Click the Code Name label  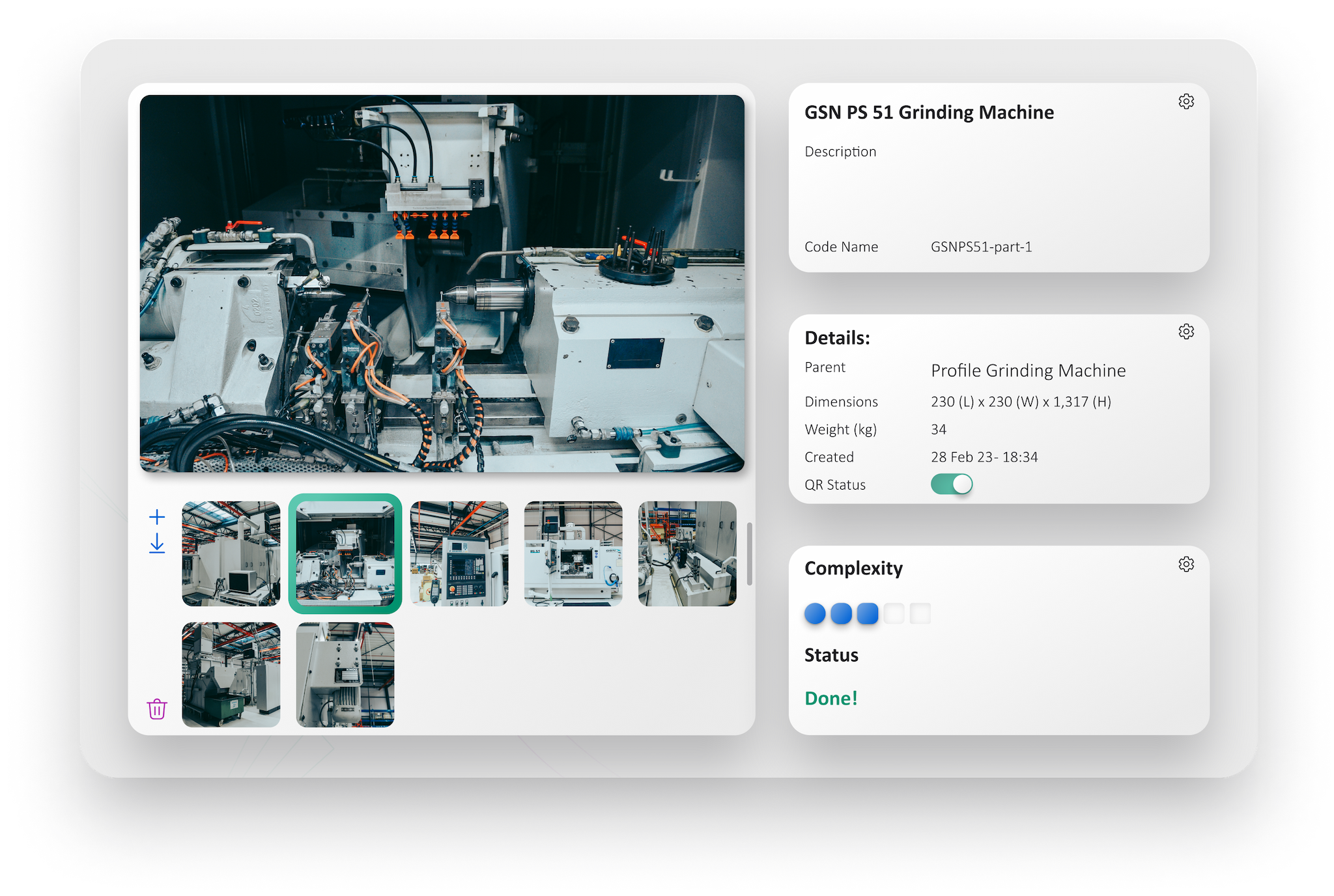(841, 247)
